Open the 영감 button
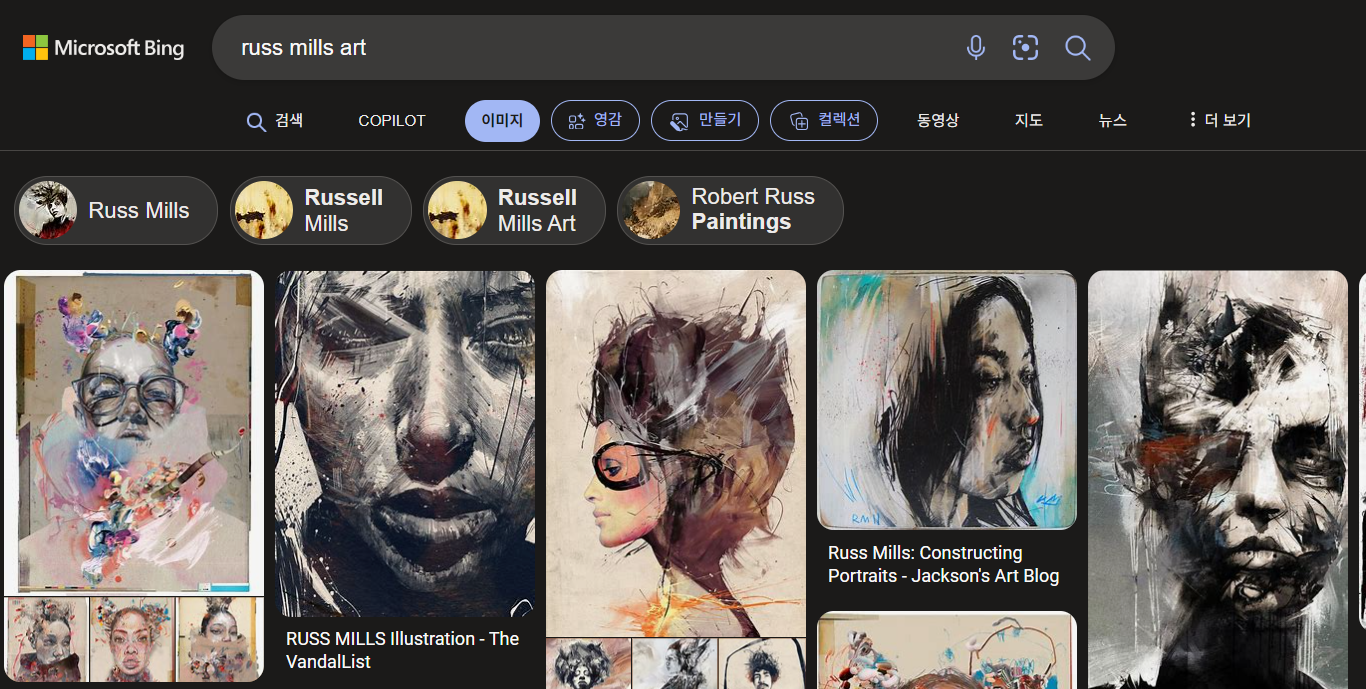 pyautogui.click(x=595, y=121)
